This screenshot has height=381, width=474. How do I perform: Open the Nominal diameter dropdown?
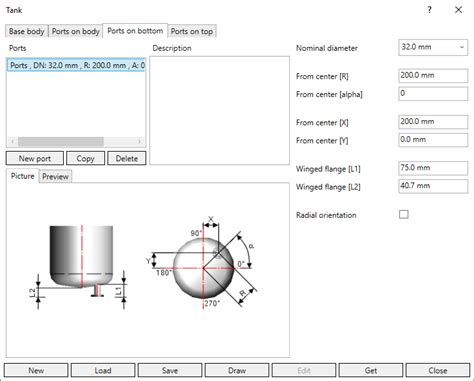pyautogui.click(x=433, y=47)
